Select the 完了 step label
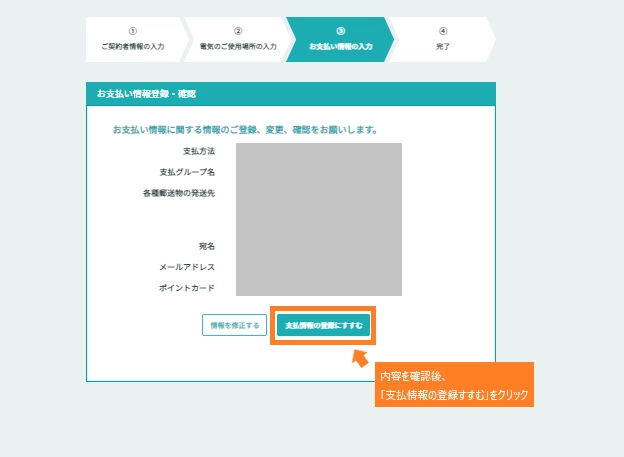This screenshot has width=624, height=457. click(442, 46)
